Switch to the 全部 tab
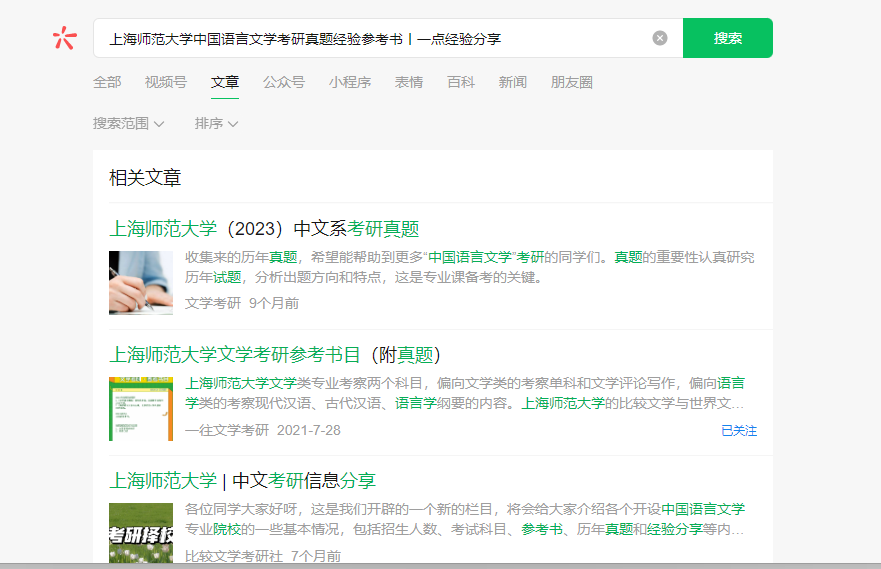Image resolution: width=881 pixels, height=569 pixels. [x=107, y=83]
